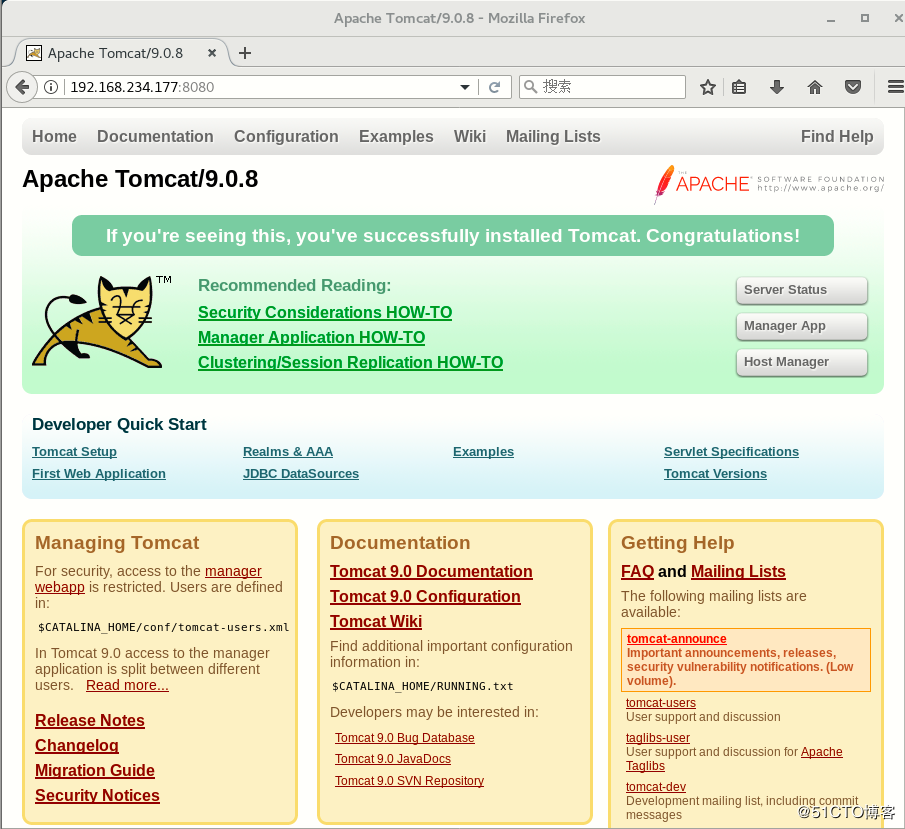Show bookmarks list icon
This screenshot has width=905, height=829.
pyautogui.click(x=739, y=87)
